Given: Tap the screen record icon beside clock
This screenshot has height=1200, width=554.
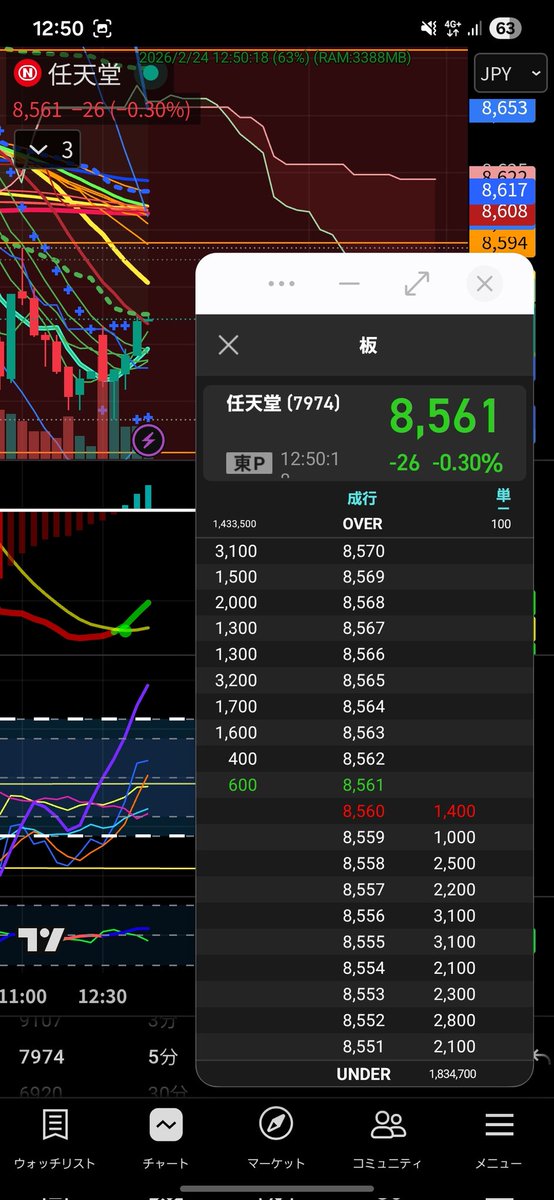Looking at the screenshot, I should click(102, 29).
